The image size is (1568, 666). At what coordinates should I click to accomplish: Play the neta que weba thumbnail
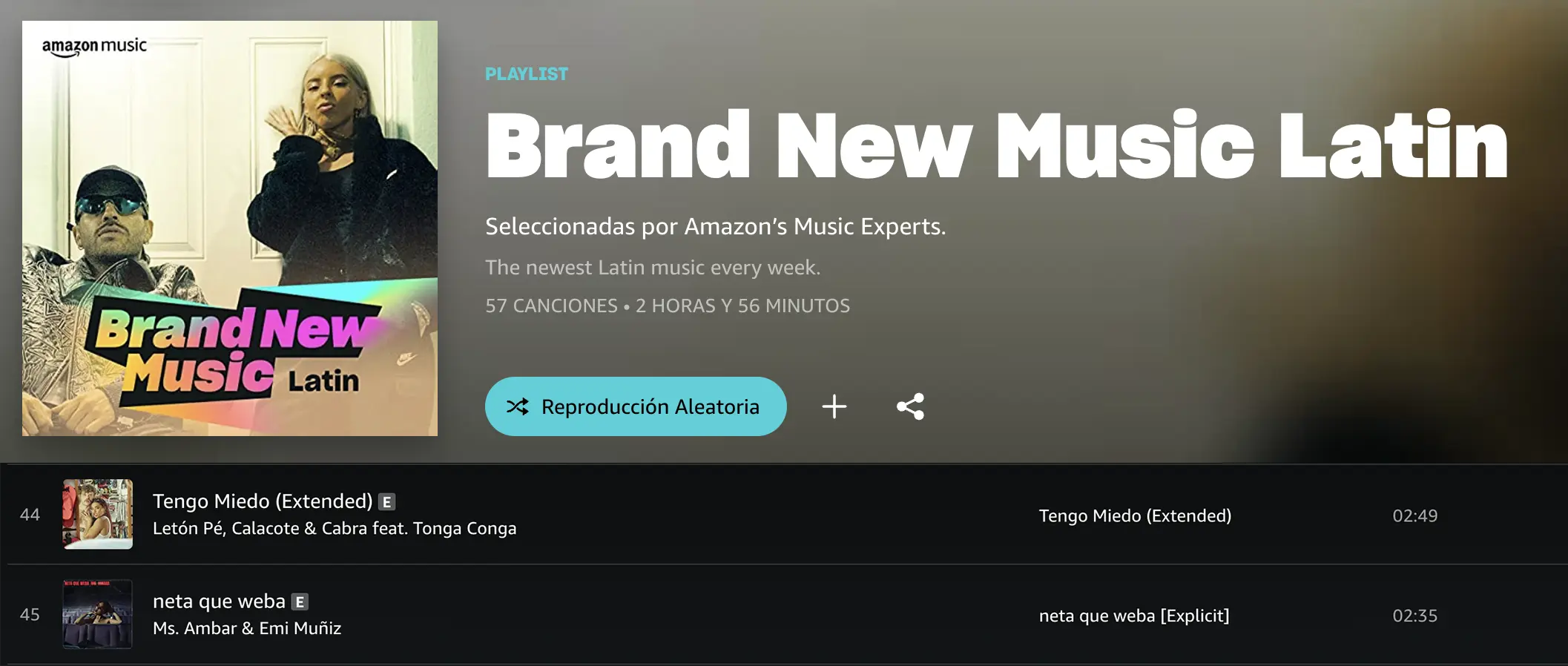98,614
